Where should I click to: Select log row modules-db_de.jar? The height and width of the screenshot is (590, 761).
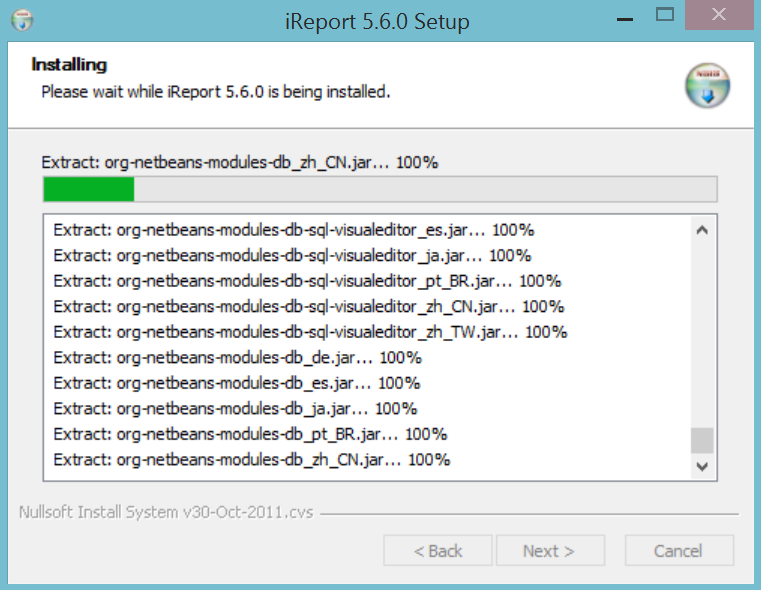coord(237,358)
